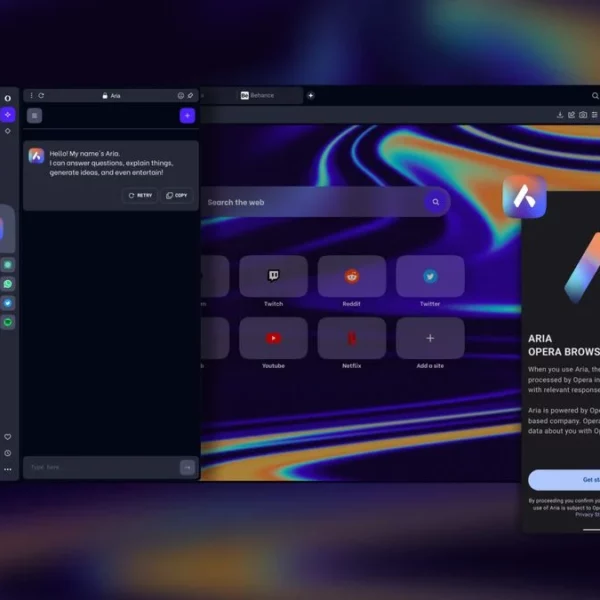Open the downloads icon in toolbar

coord(560,115)
